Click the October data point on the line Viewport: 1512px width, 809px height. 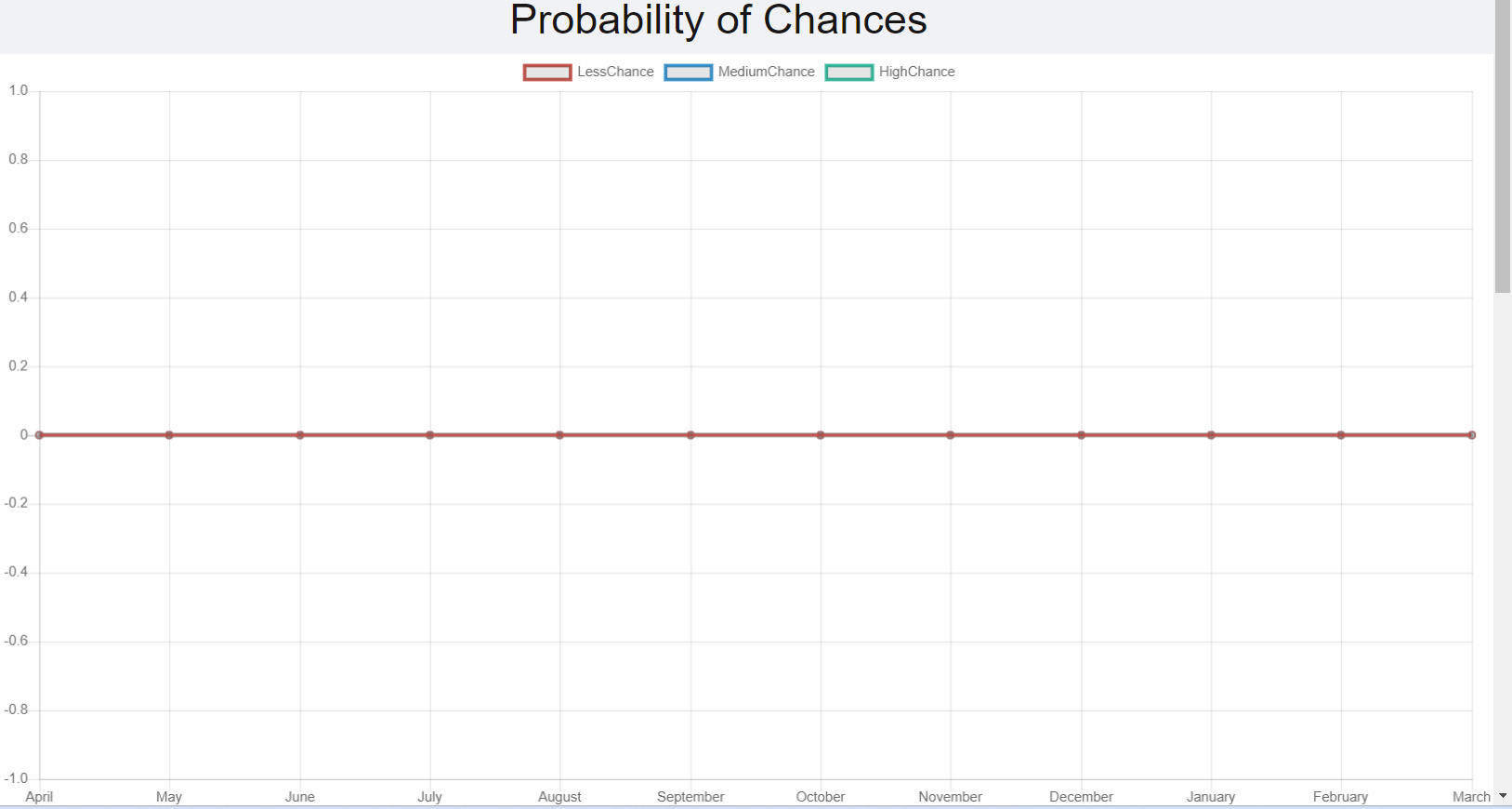[x=821, y=435]
